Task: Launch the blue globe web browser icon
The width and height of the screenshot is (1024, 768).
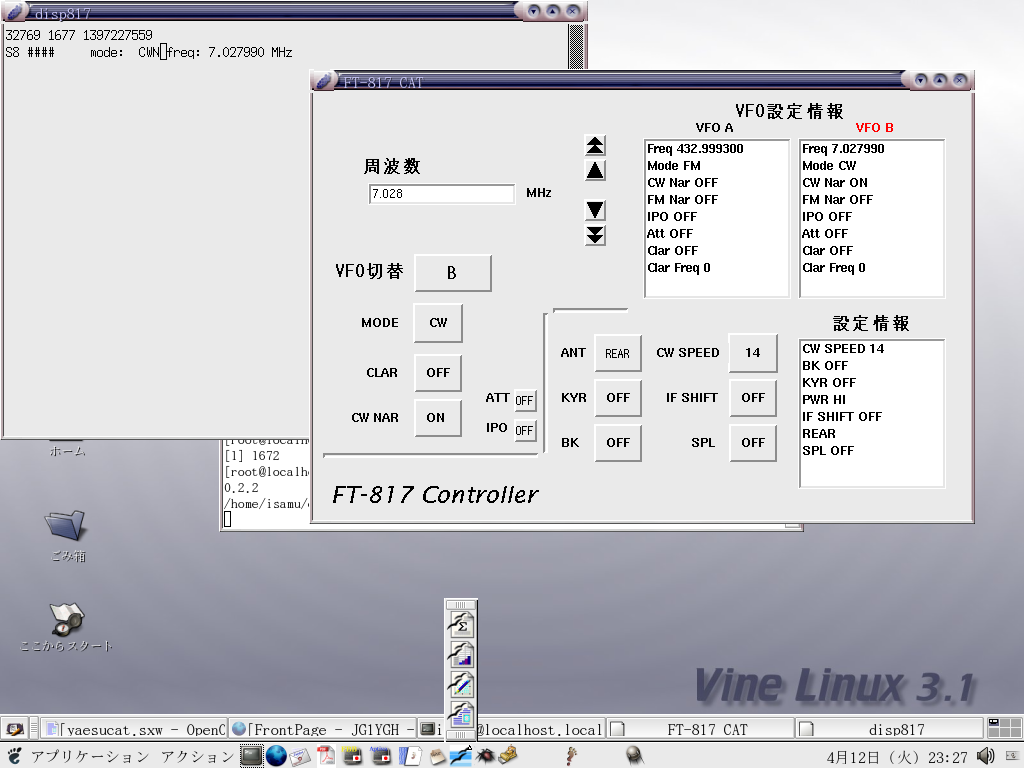Action: pos(276,756)
